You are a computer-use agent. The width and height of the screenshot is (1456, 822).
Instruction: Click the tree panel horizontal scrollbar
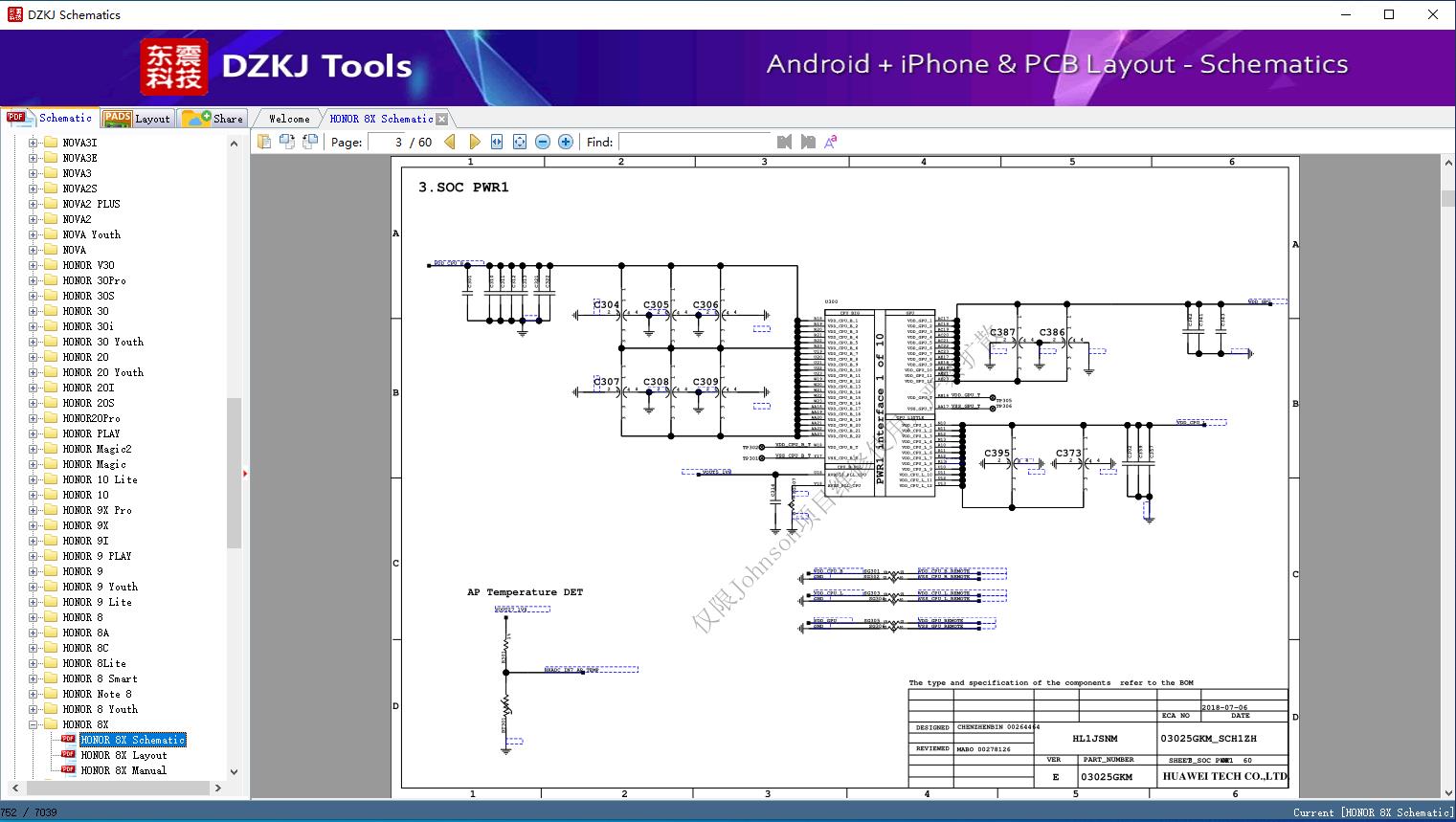(116, 788)
